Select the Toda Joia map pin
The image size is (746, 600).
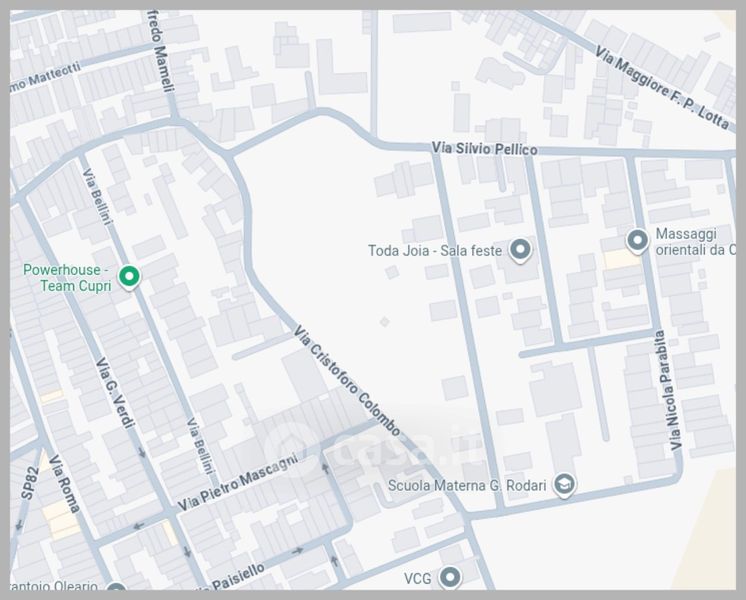tap(519, 250)
